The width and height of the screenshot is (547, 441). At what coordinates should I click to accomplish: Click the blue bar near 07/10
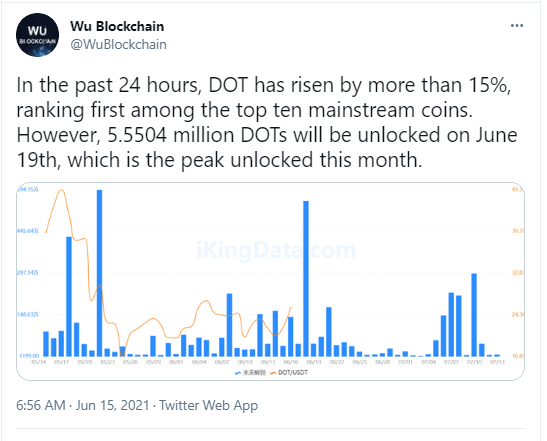click(x=474, y=315)
